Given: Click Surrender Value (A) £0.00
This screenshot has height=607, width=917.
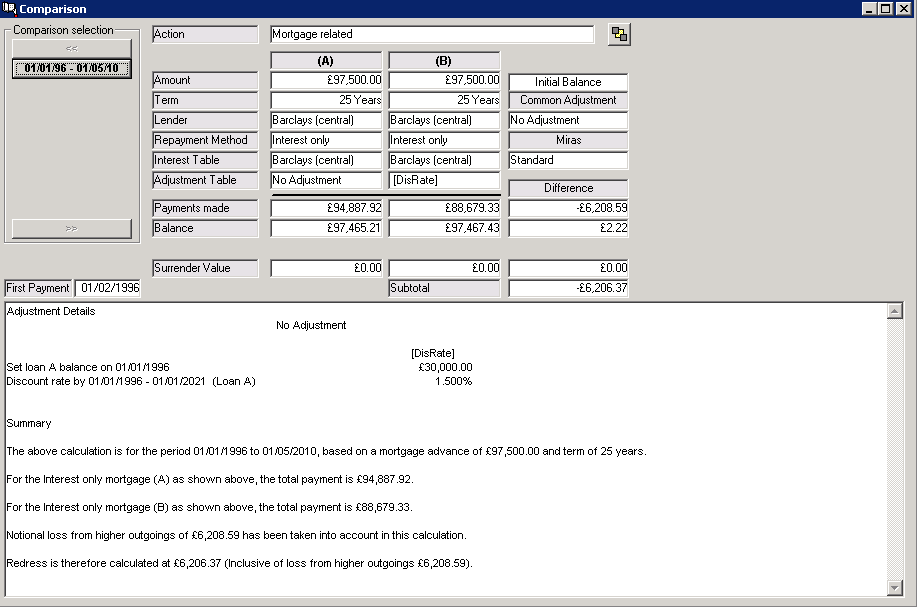Looking at the screenshot, I should tap(326, 268).
